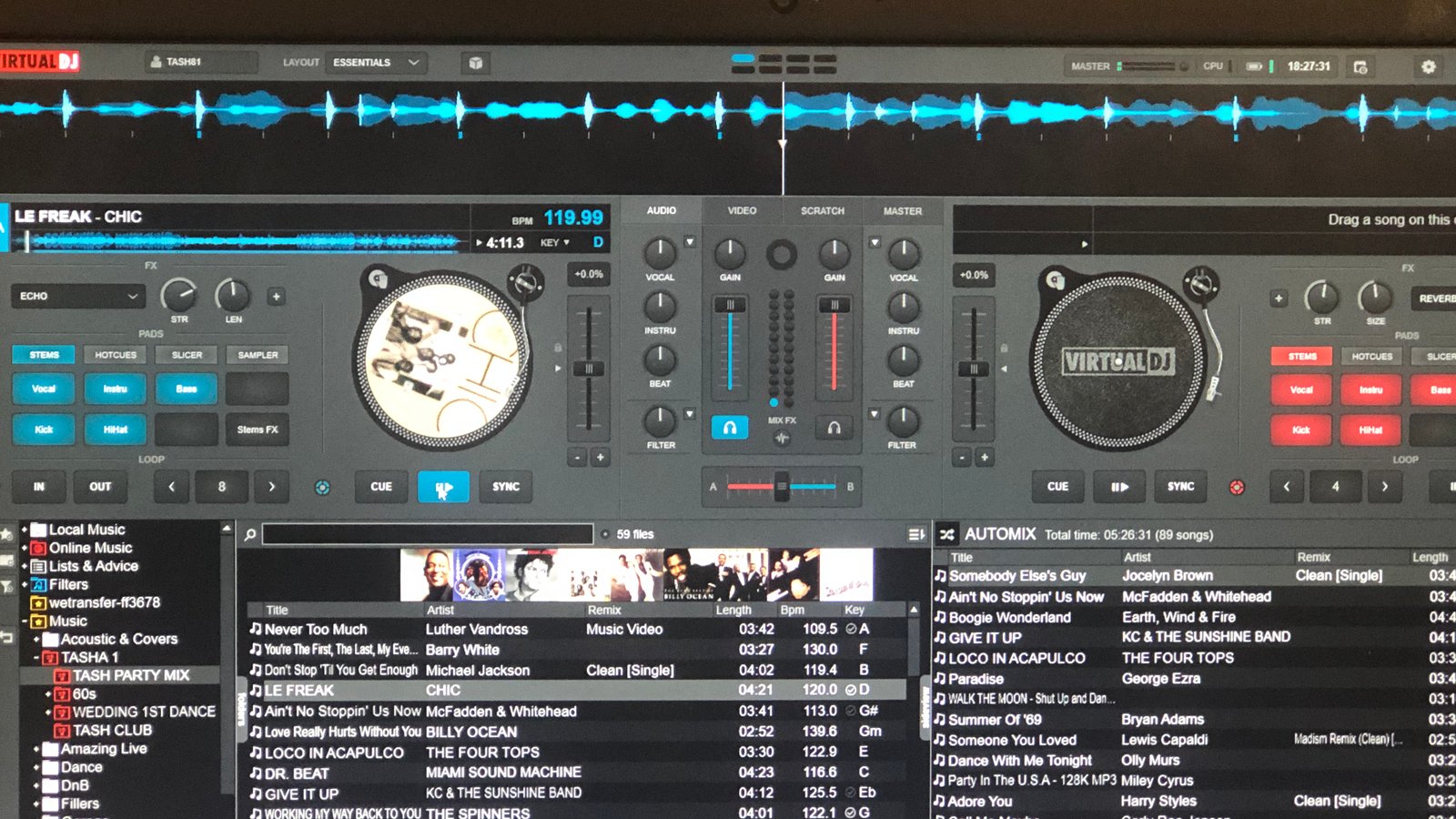Click the left deck quantize circle icon

pos(322,488)
